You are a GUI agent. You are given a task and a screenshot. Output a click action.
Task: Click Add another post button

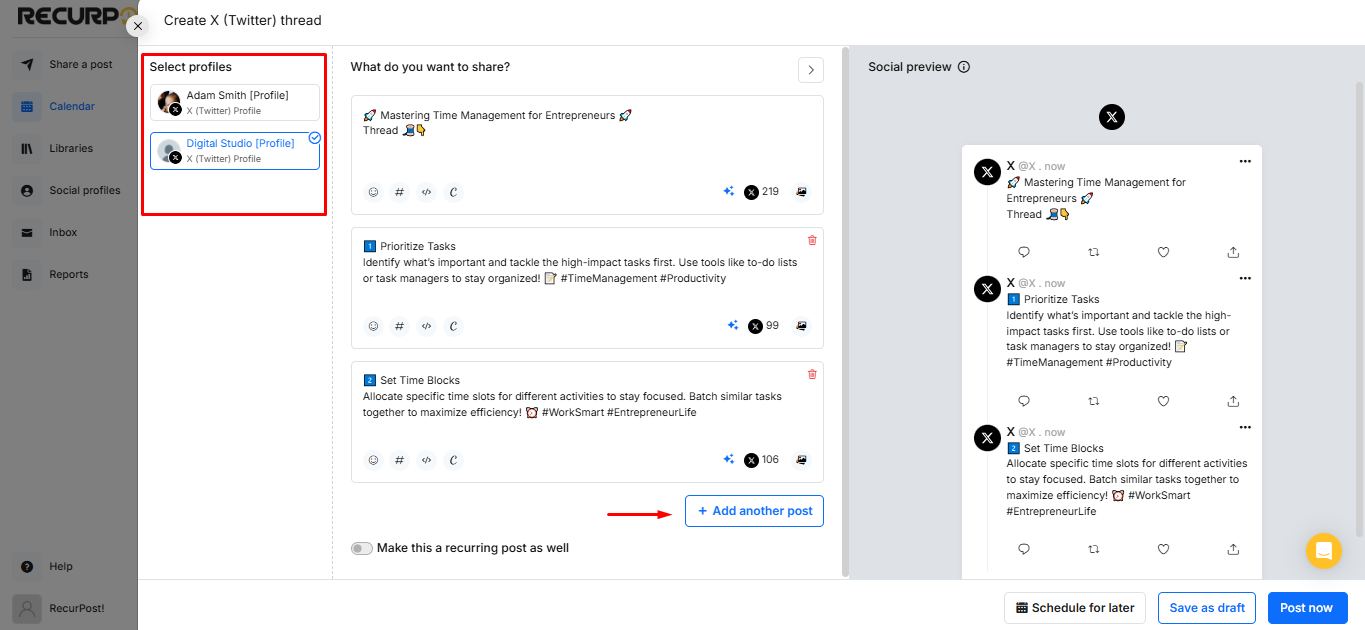[x=754, y=511]
